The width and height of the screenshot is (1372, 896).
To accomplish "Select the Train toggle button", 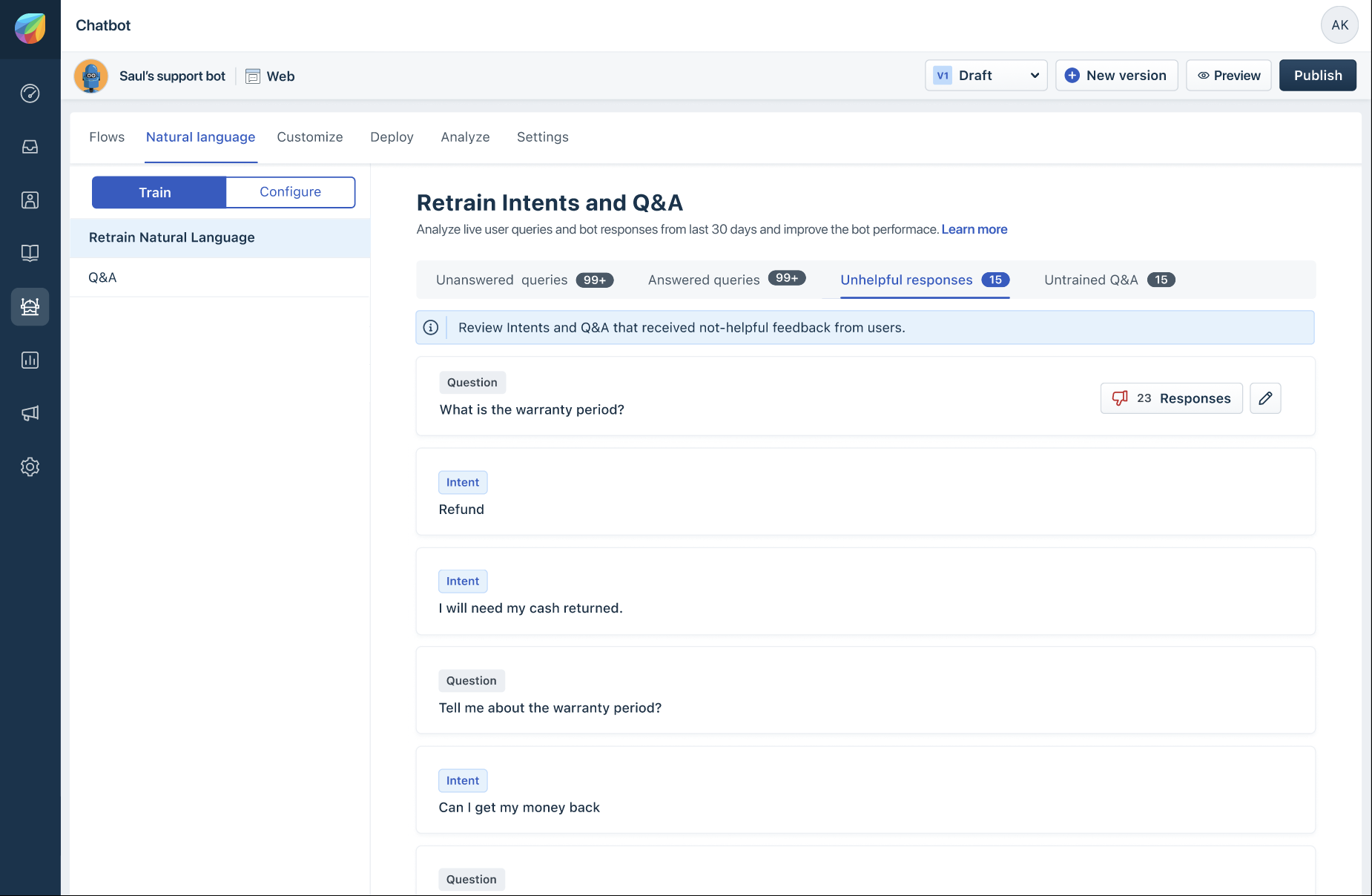I will (x=159, y=192).
